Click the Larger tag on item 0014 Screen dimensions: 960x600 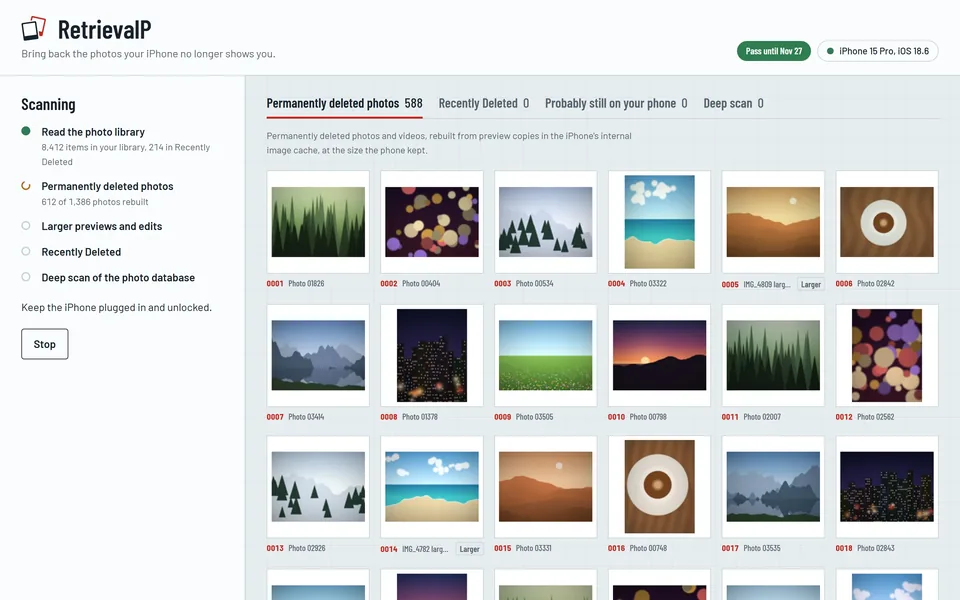[470, 549]
